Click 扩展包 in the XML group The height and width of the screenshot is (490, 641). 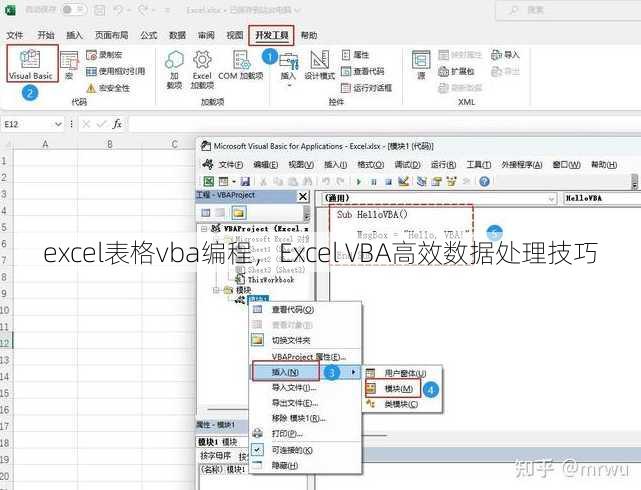pos(456,71)
